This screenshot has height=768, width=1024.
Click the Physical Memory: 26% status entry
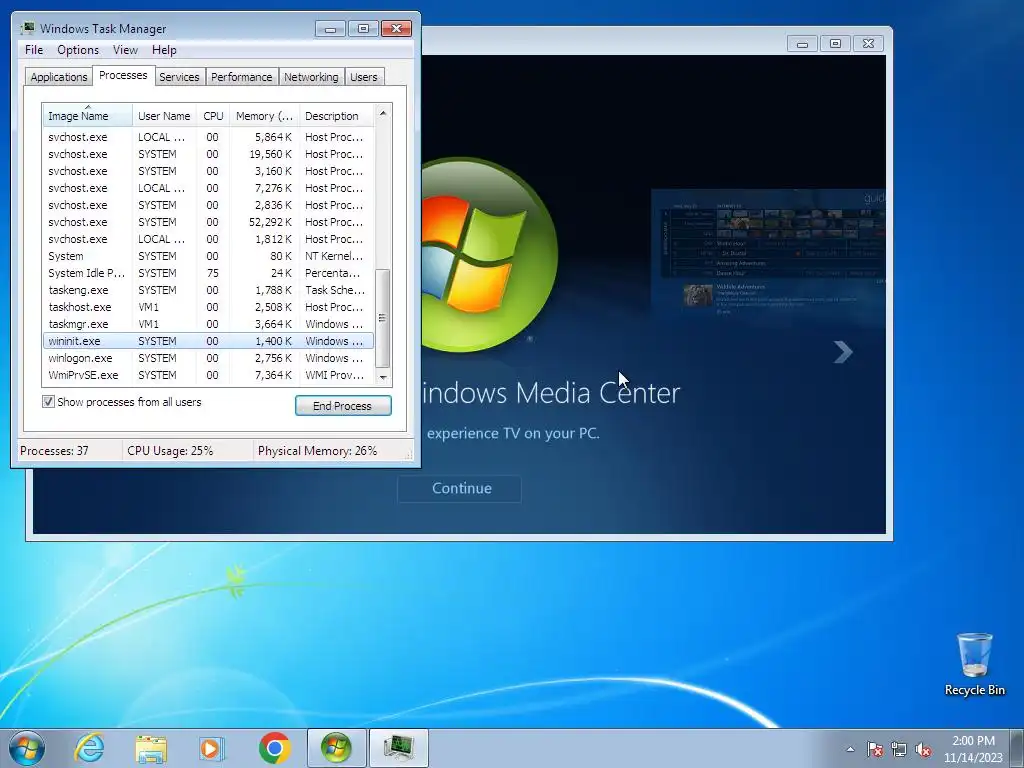pos(329,451)
